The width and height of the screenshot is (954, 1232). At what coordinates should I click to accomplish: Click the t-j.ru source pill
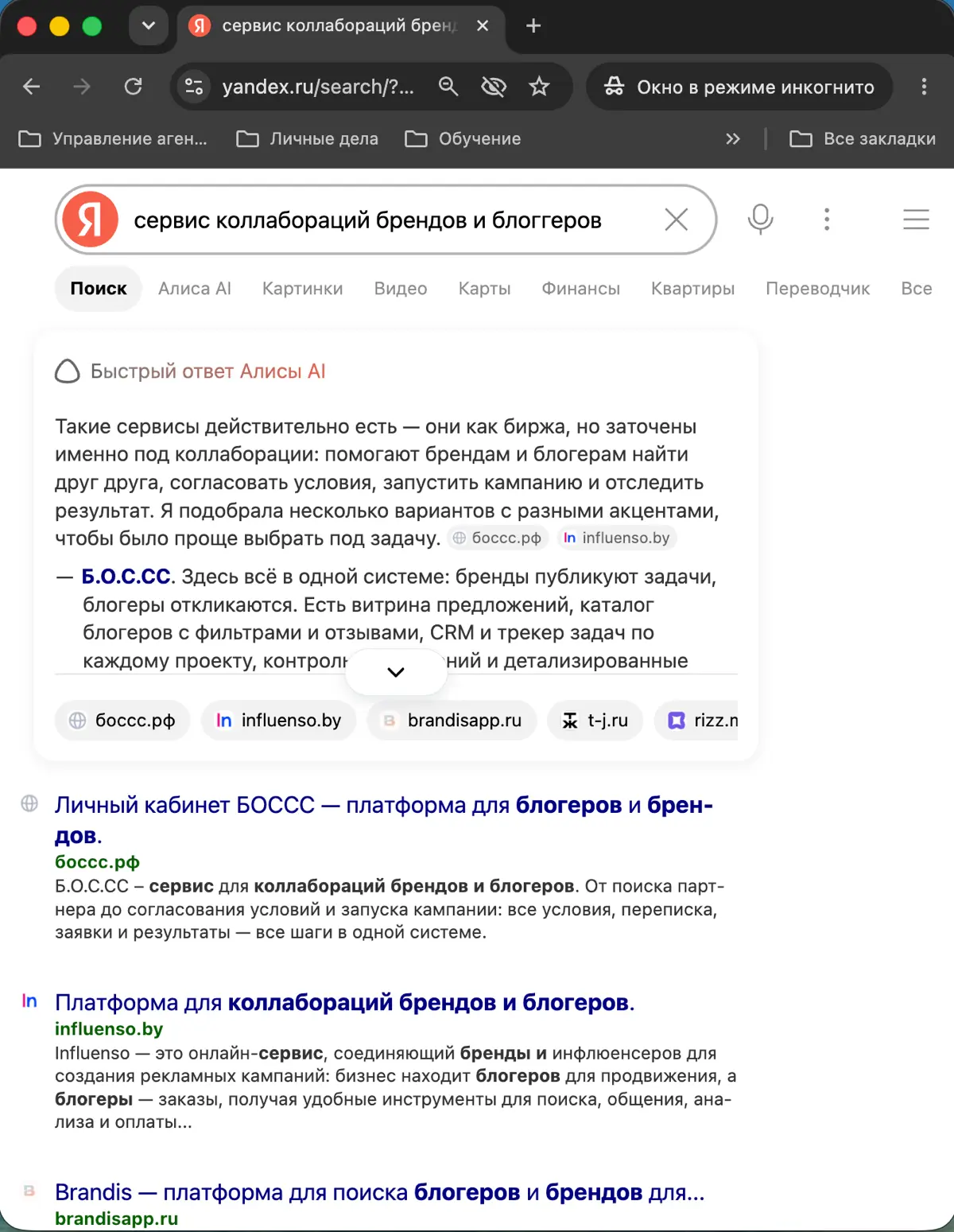tap(595, 721)
